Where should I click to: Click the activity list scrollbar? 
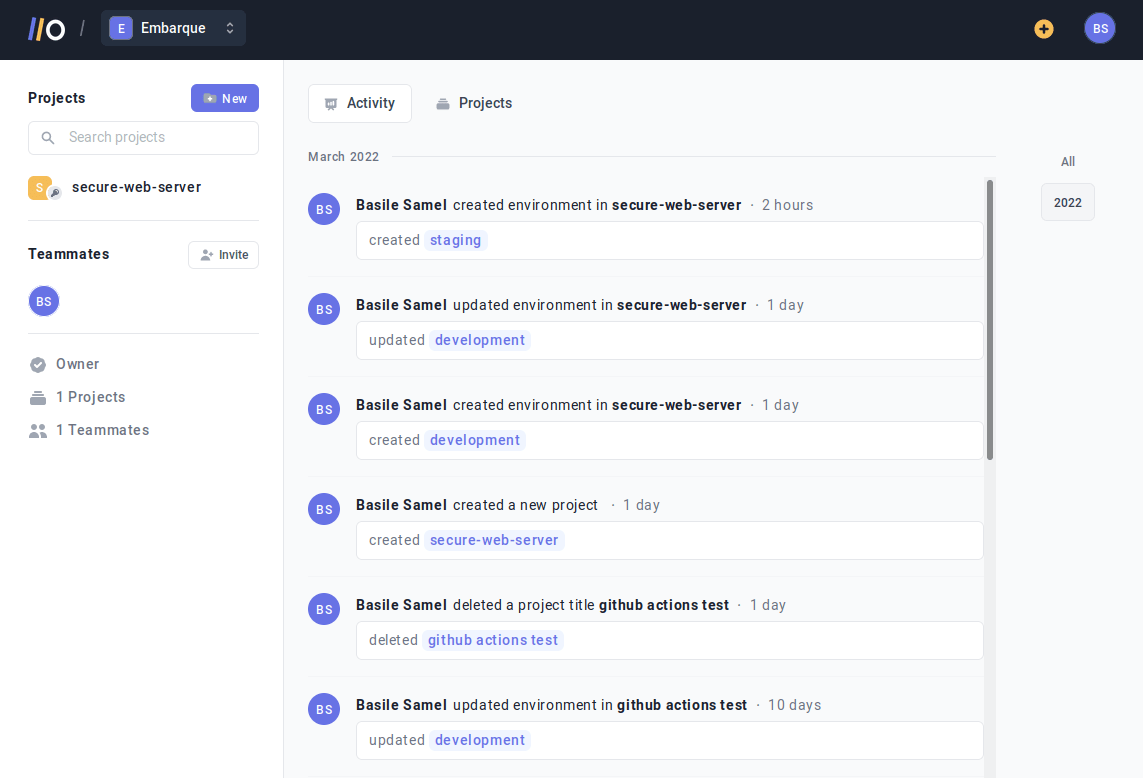[990, 319]
